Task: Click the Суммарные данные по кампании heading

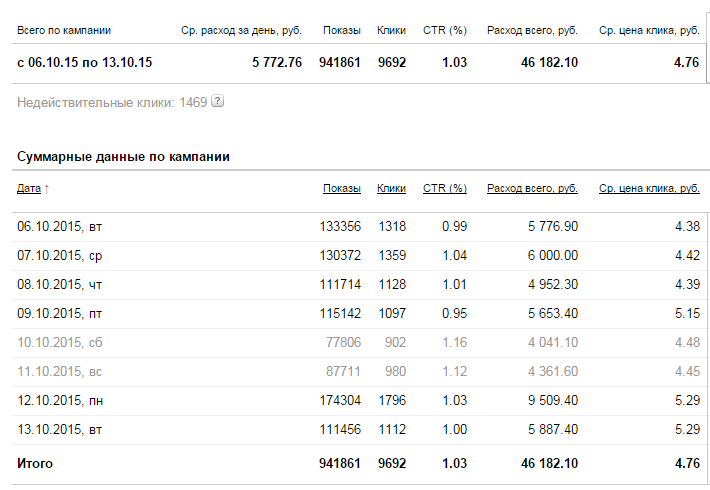Action: [123, 157]
